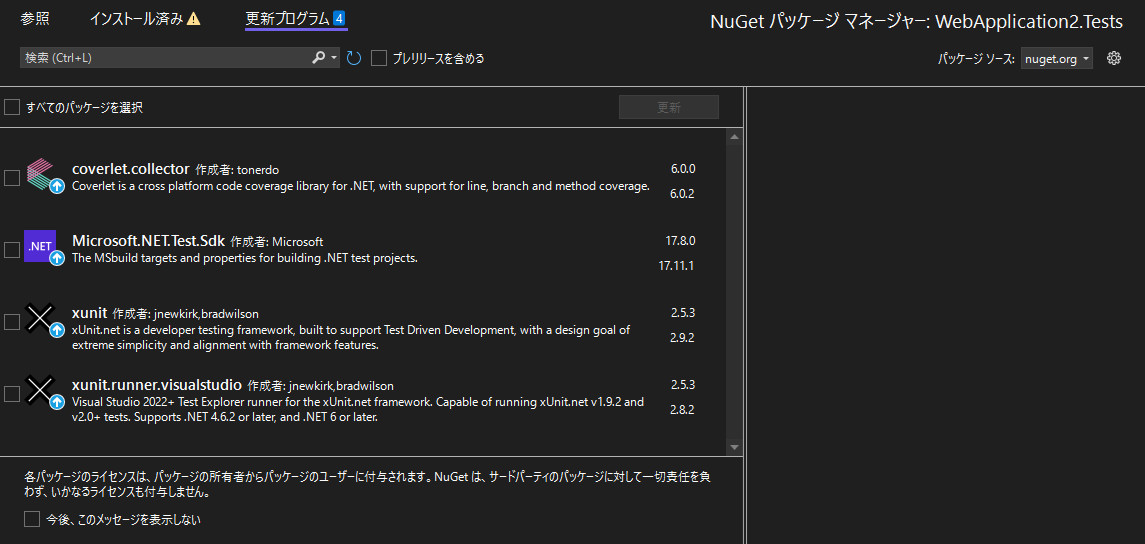Image resolution: width=1145 pixels, height=544 pixels.
Task: Click coverlet.collector latest version 6.0.2
Action: (x=683, y=194)
